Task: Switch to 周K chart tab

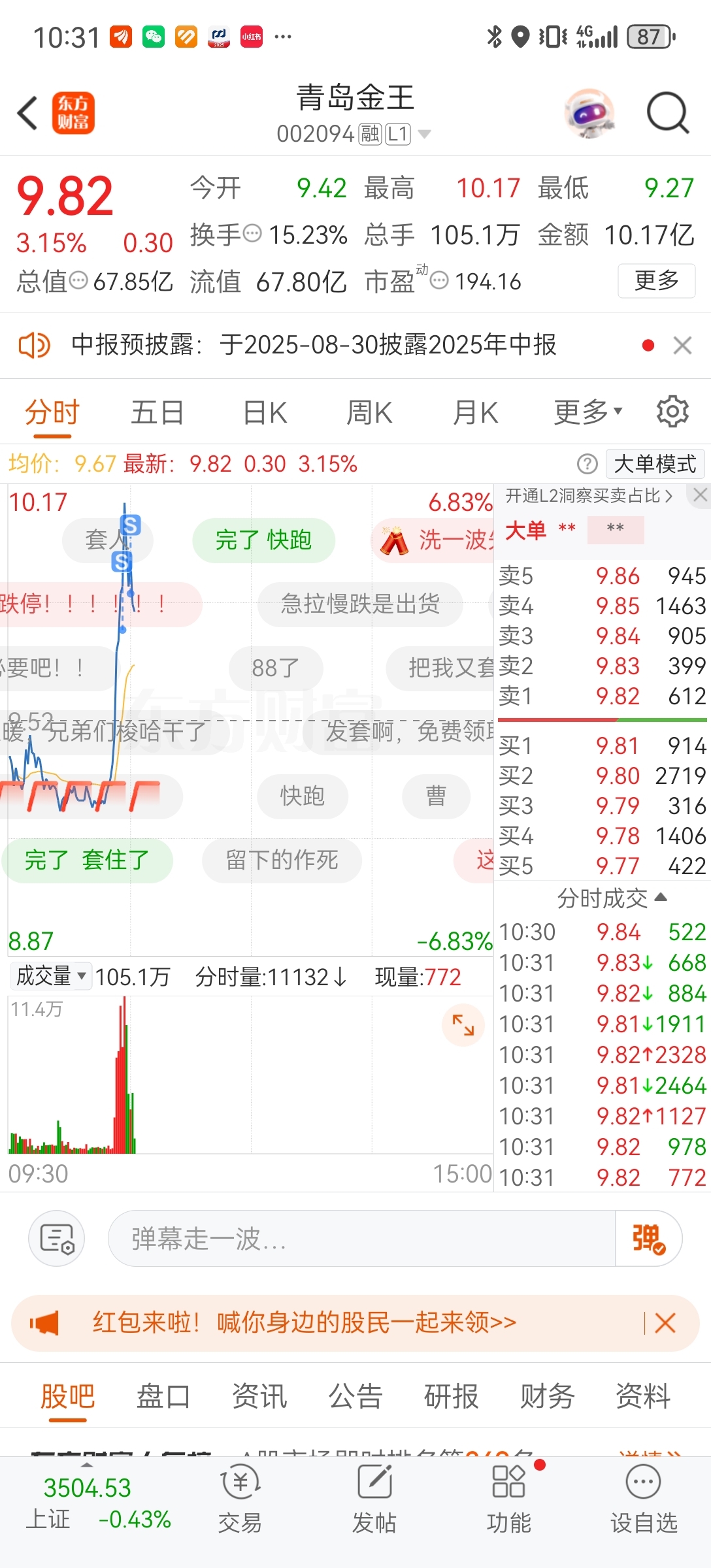Action: click(x=369, y=413)
